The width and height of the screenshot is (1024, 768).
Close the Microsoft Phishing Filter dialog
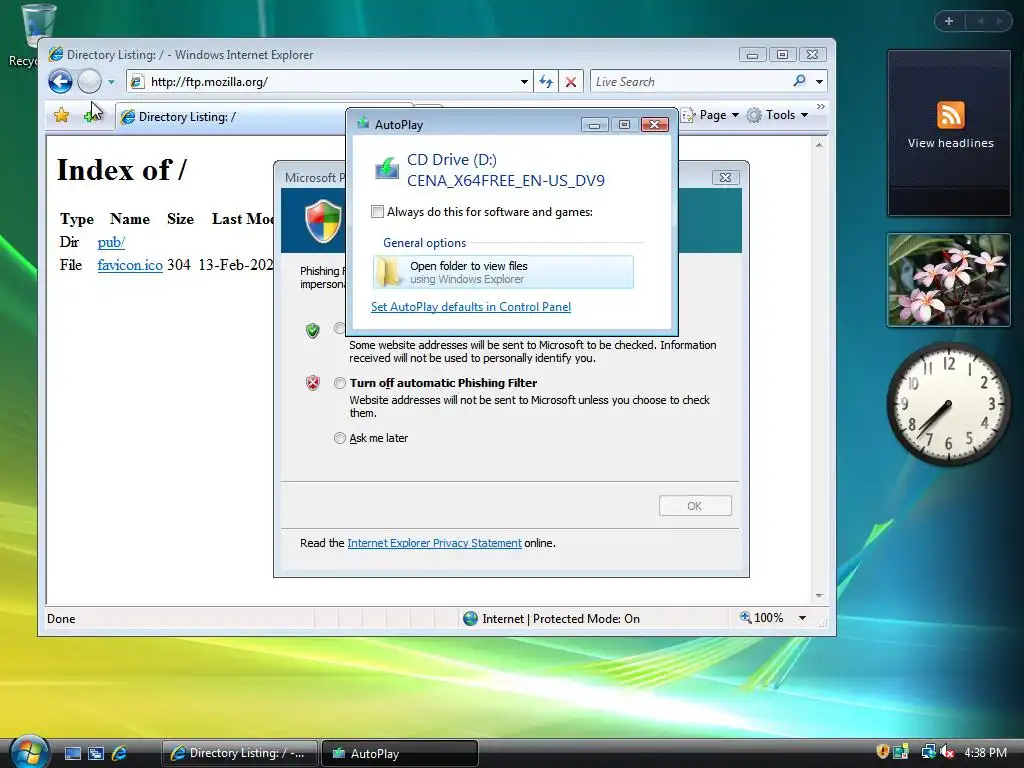coord(725,178)
